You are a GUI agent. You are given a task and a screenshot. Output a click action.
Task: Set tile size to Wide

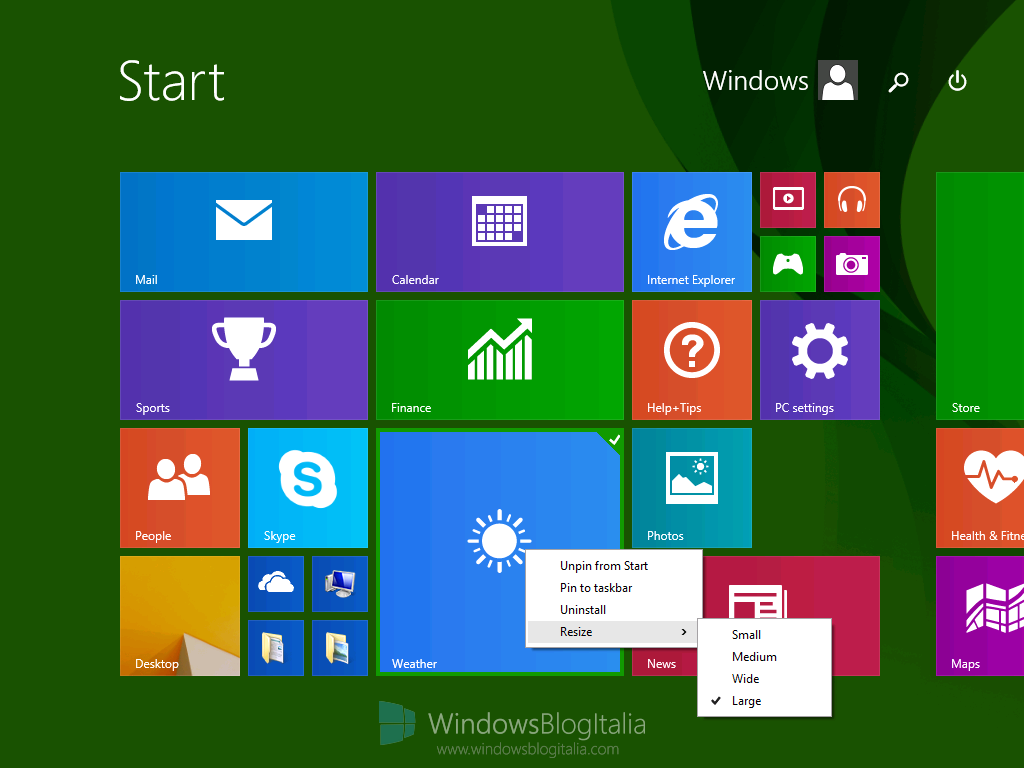pyautogui.click(x=765, y=679)
